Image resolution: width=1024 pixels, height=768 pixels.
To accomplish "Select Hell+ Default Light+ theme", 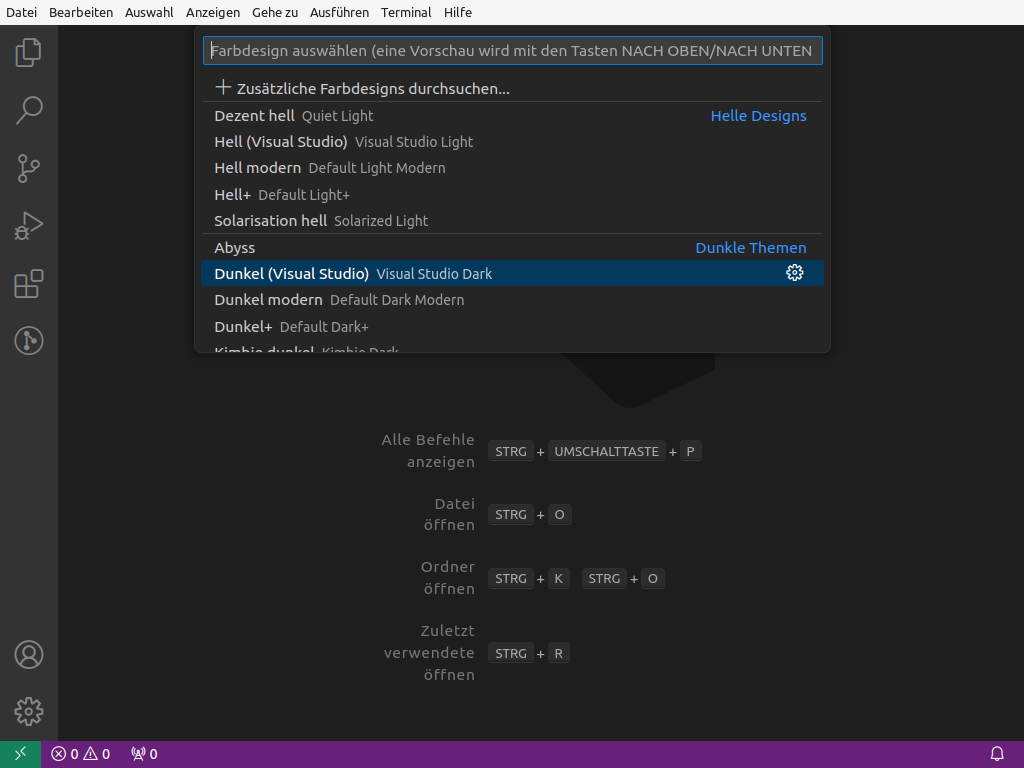I will pyautogui.click(x=513, y=195).
